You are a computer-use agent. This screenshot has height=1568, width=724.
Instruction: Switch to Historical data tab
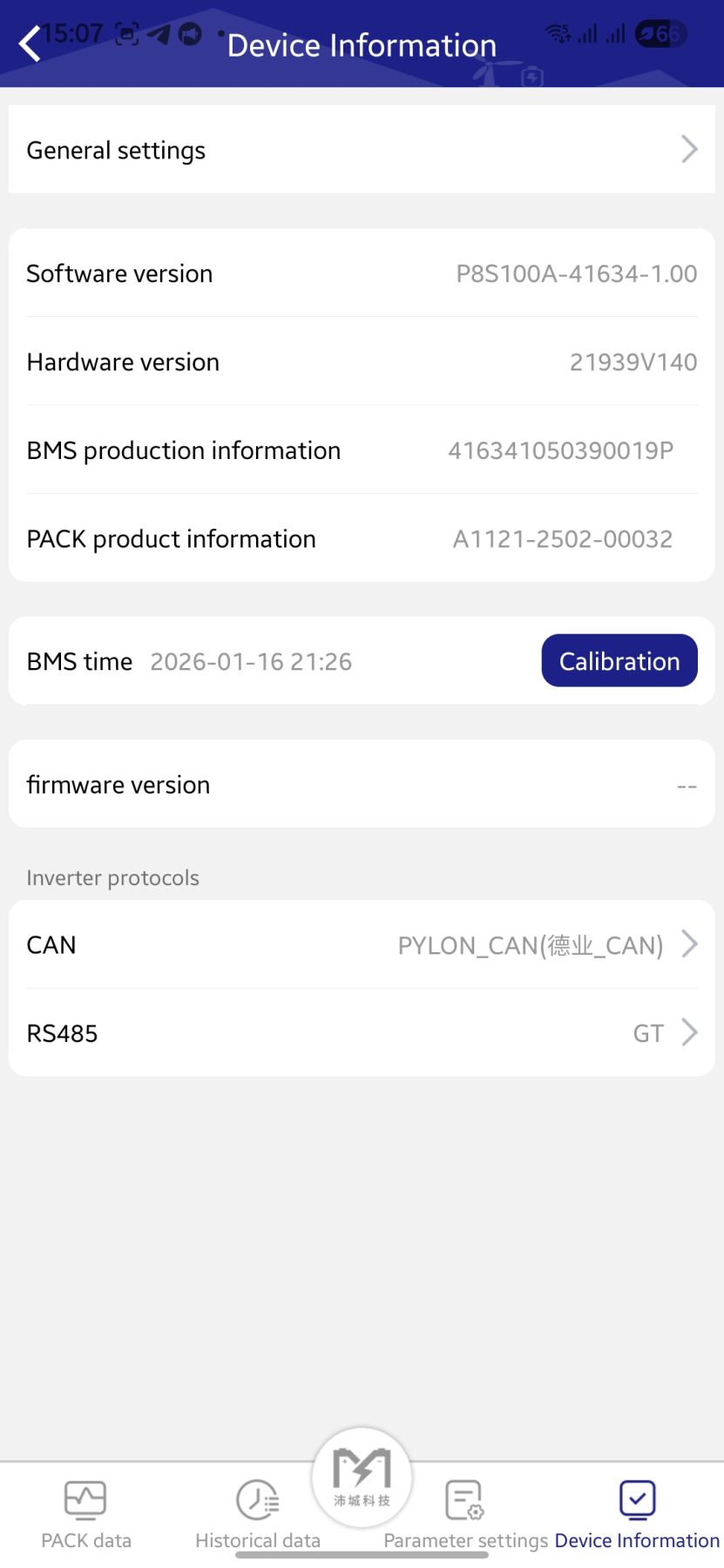(x=258, y=1540)
